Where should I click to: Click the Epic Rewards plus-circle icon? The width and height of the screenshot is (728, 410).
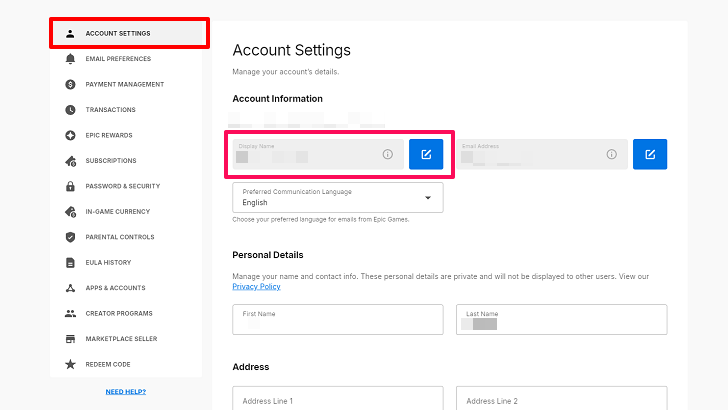point(70,135)
